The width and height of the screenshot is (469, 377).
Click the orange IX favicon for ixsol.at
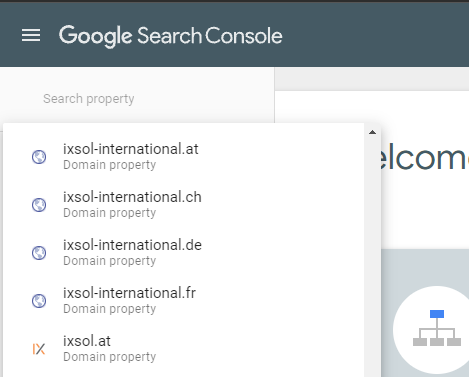tap(39, 349)
